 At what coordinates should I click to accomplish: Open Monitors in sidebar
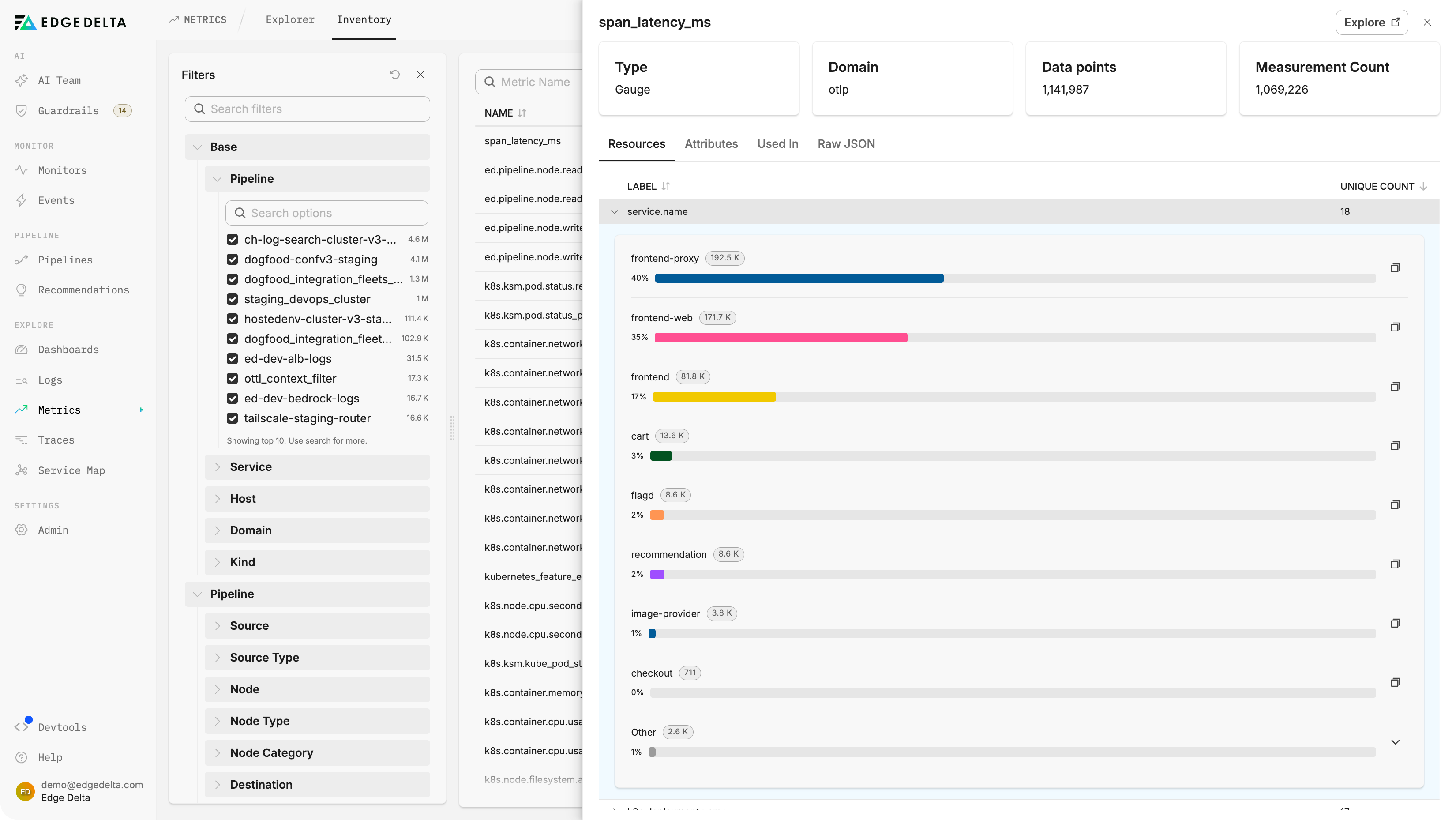pyautogui.click(x=62, y=170)
